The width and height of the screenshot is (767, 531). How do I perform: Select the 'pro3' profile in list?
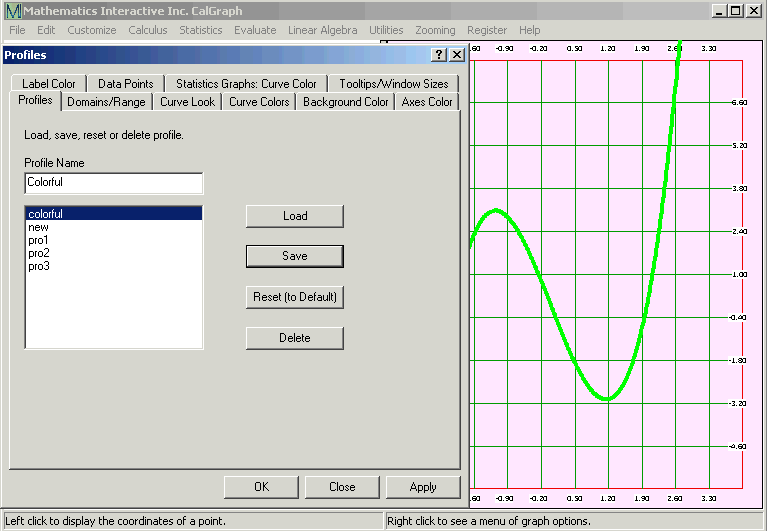pyautogui.click(x=114, y=266)
